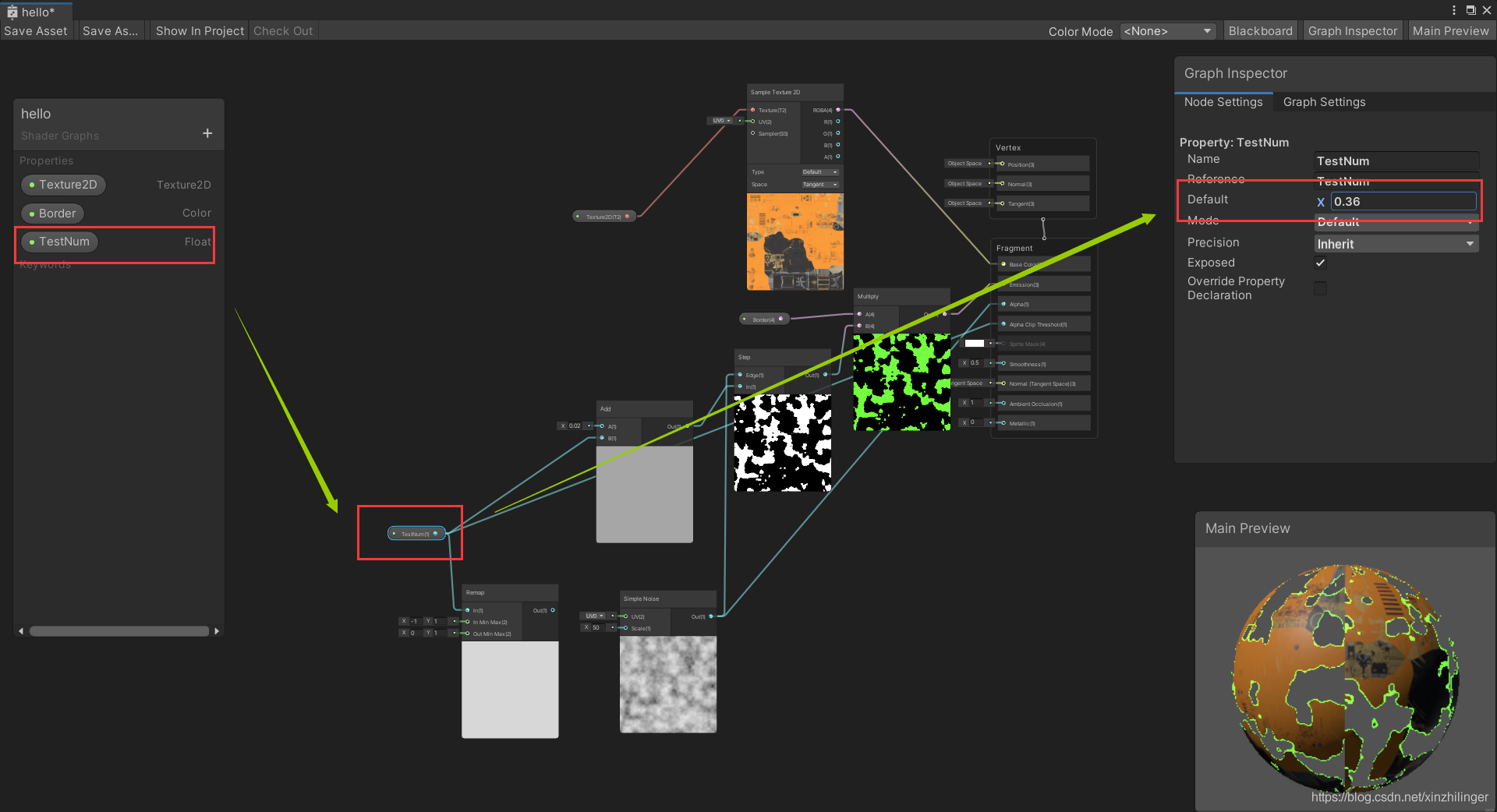Click the Out(1) output port of Remap node

click(x=553, y=610)
